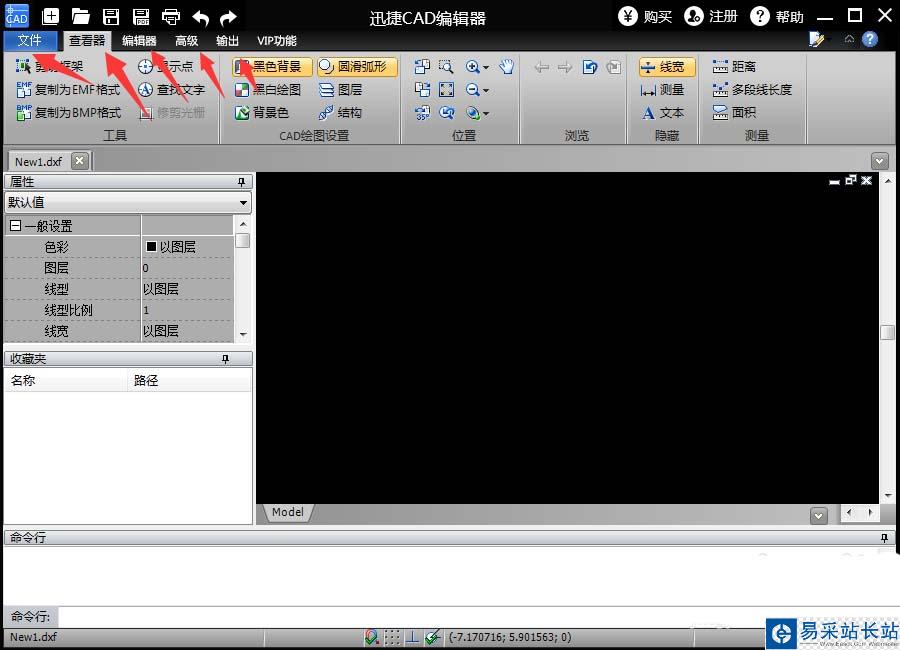The width and height of the screenshot is (900, 650).
Task: Switch to the 高级 tab
Action: point(187,41)
